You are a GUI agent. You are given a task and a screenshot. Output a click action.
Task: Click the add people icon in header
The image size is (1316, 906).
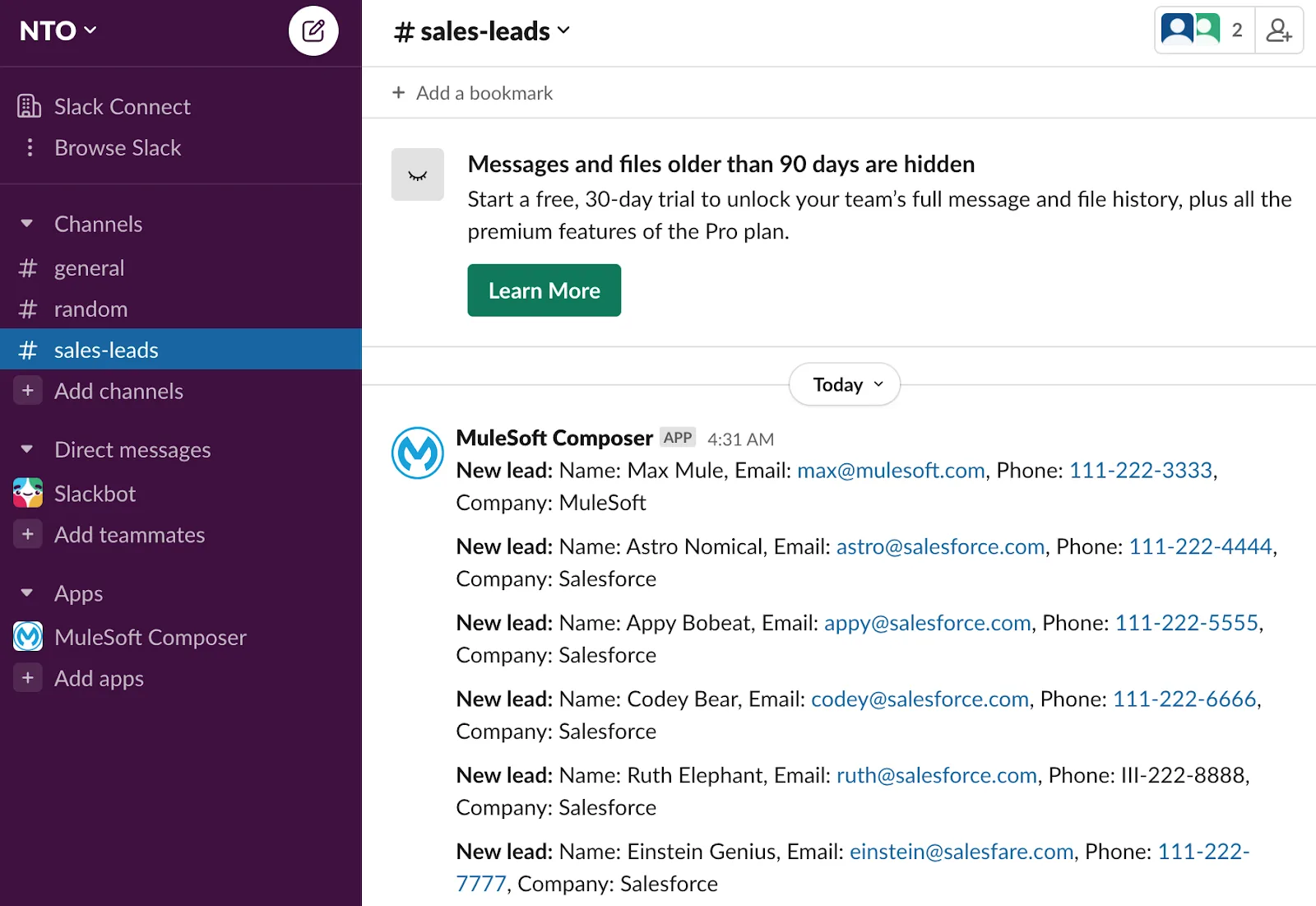click(1279, 30)
